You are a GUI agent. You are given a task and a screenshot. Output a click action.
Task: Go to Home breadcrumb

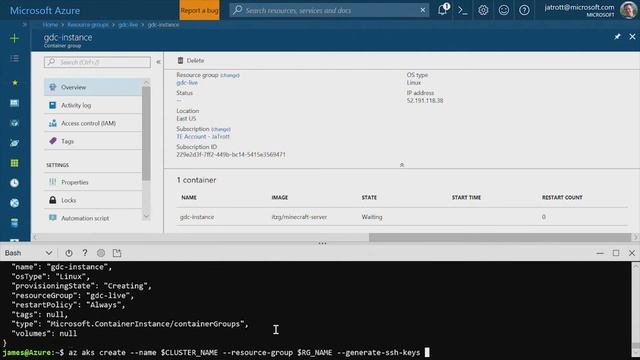50,24
